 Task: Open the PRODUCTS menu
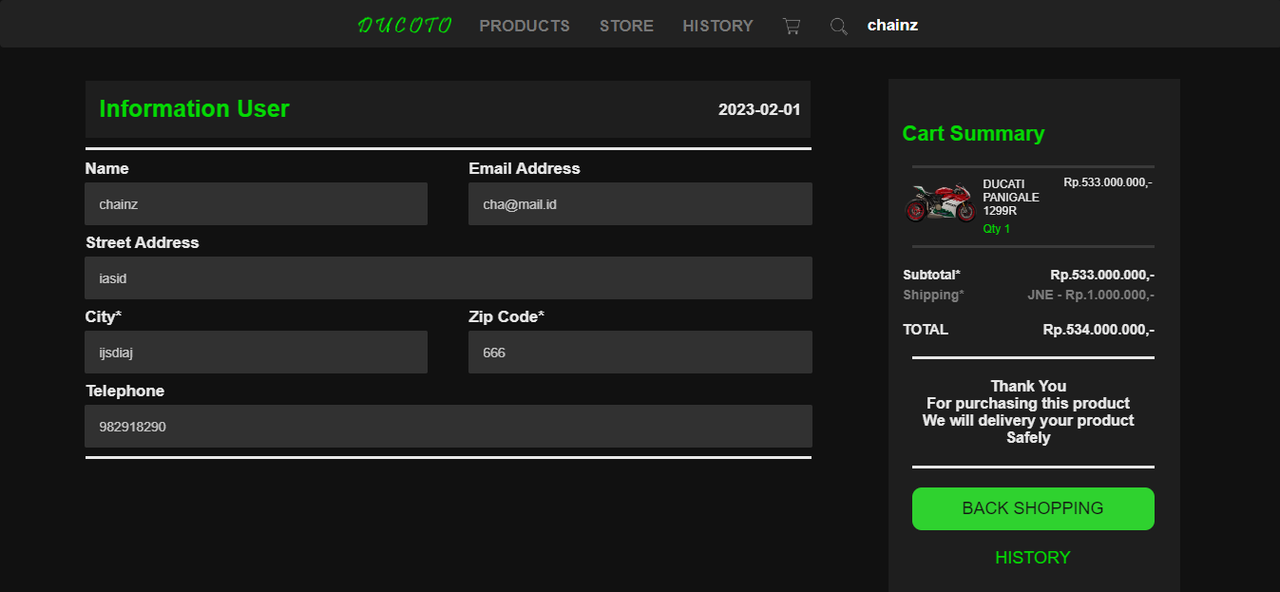525,26
